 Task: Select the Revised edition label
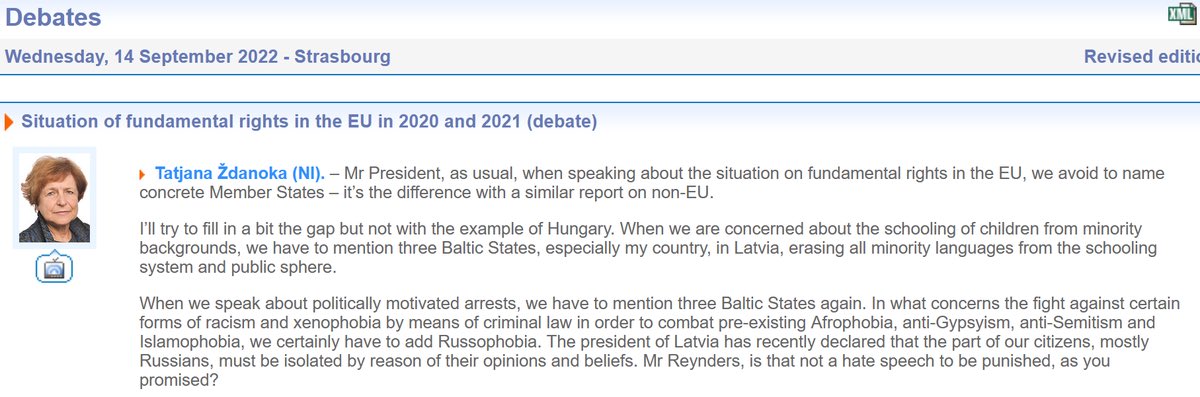pos(1142,57)
